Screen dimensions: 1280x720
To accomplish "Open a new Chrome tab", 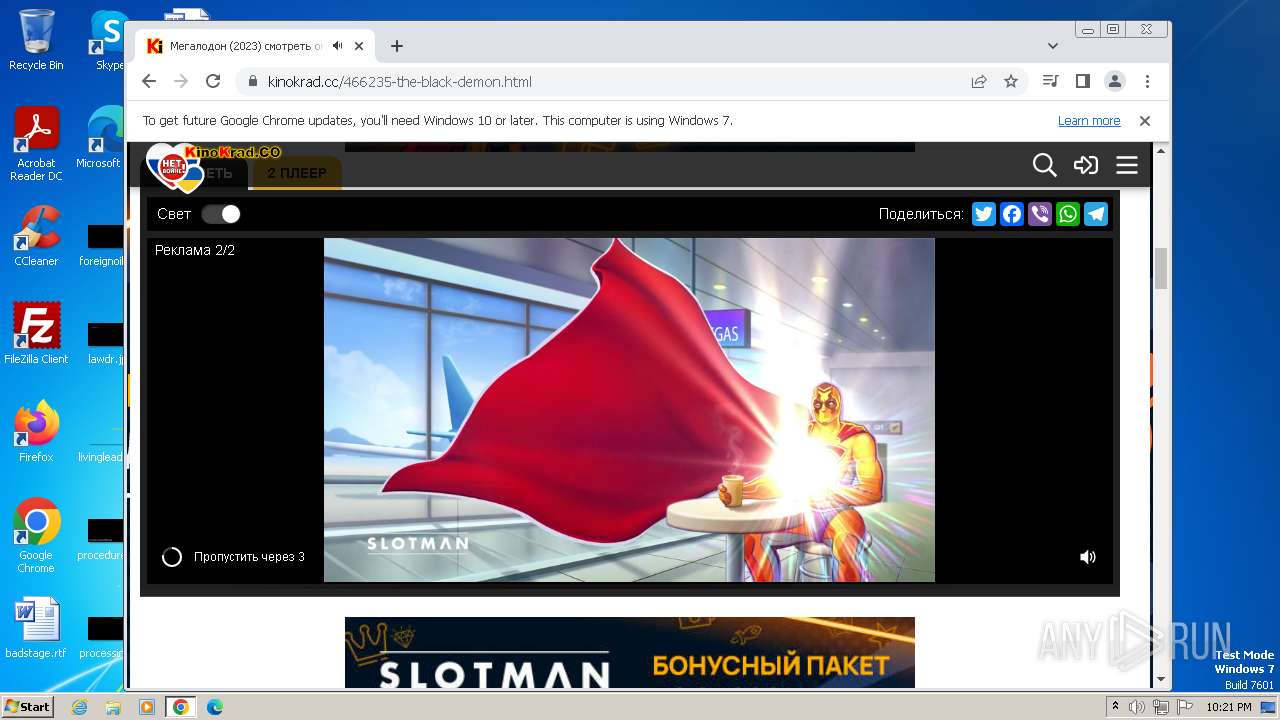I will tap(397, 46).
